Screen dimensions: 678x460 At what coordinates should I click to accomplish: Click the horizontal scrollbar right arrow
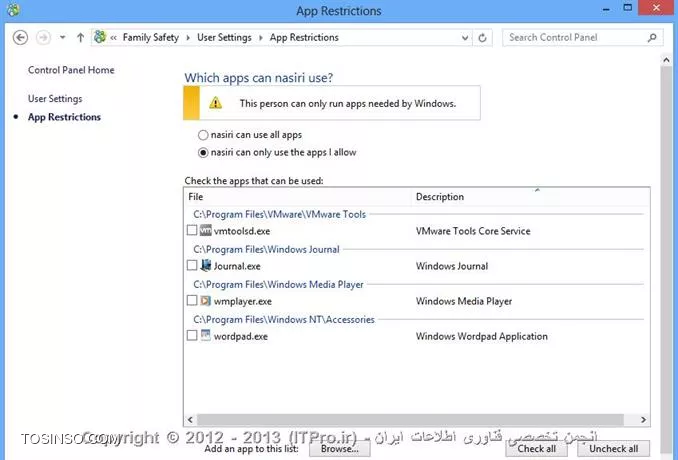pyautogui.click(x=643, y=419)
